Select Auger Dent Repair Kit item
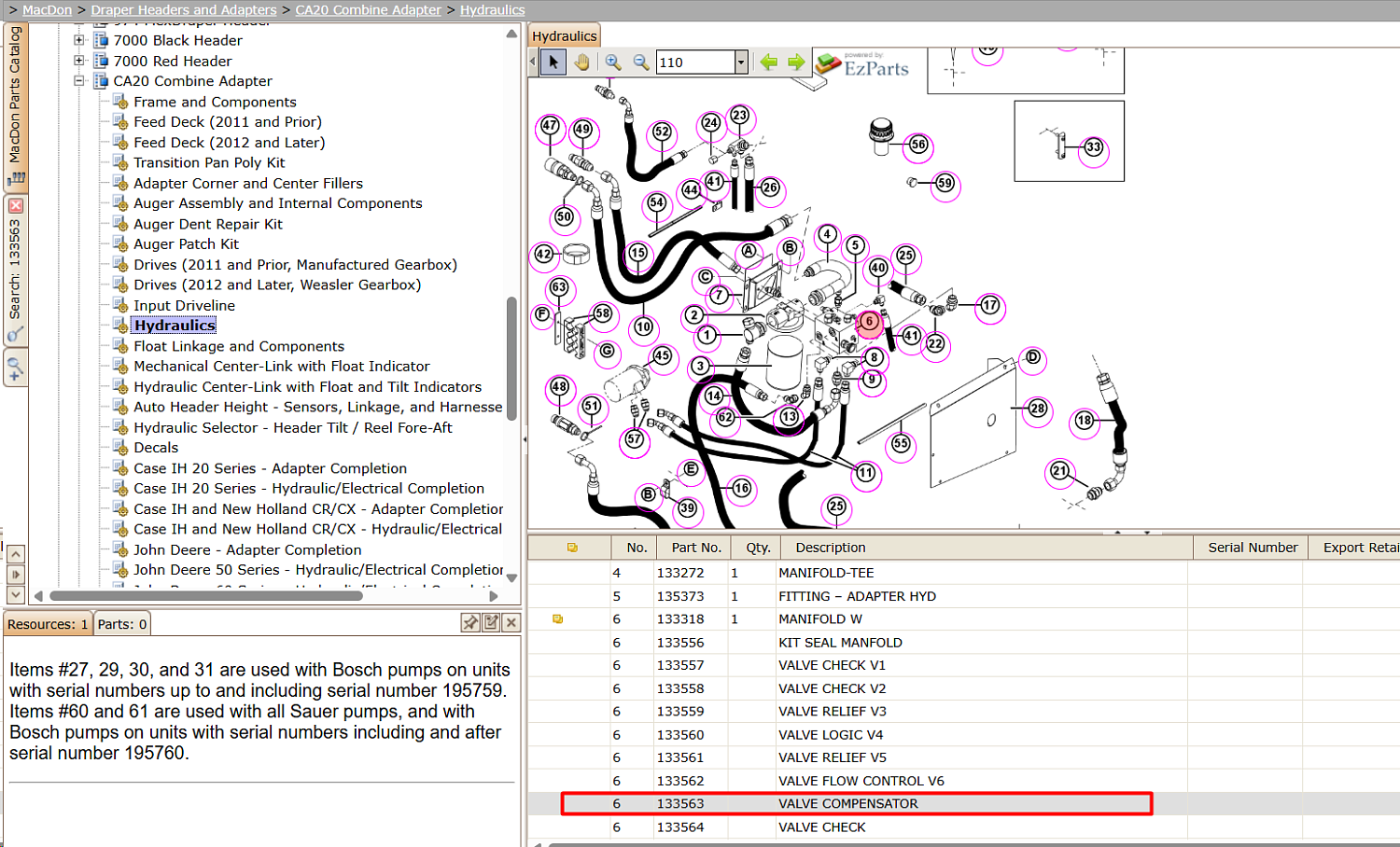The height and width of the screenshot is (847, 1400). click(x=208, y=224)
